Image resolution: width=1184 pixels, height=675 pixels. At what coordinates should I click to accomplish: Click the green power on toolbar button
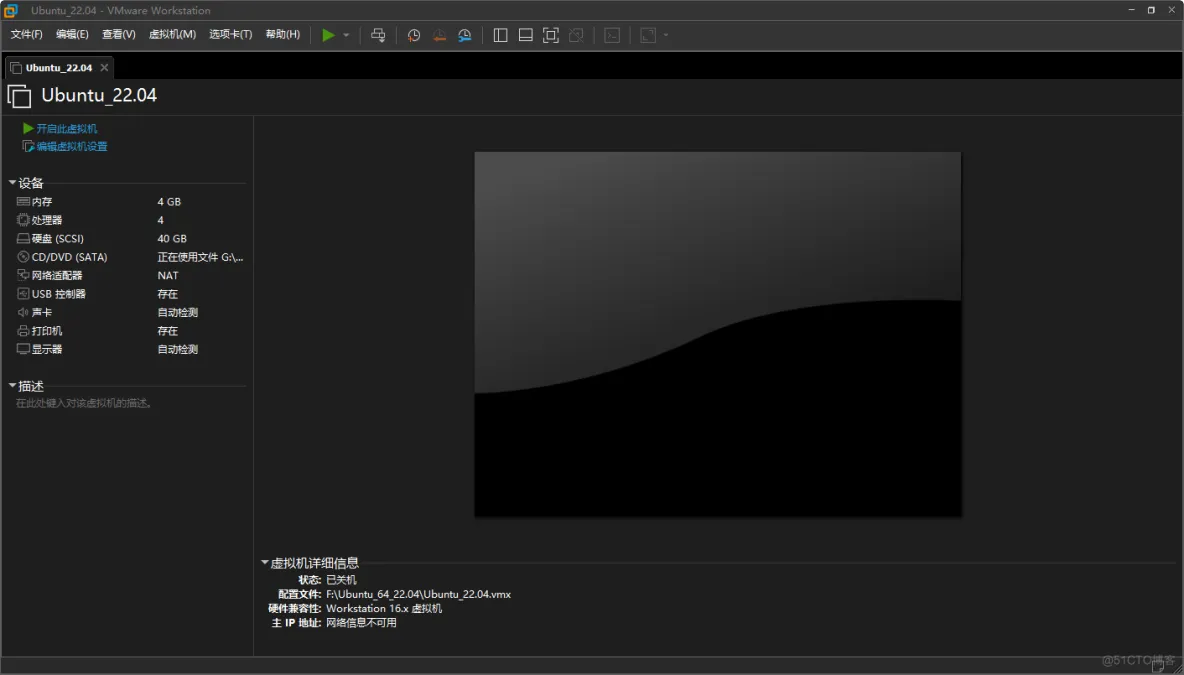(x=330, y=35)
